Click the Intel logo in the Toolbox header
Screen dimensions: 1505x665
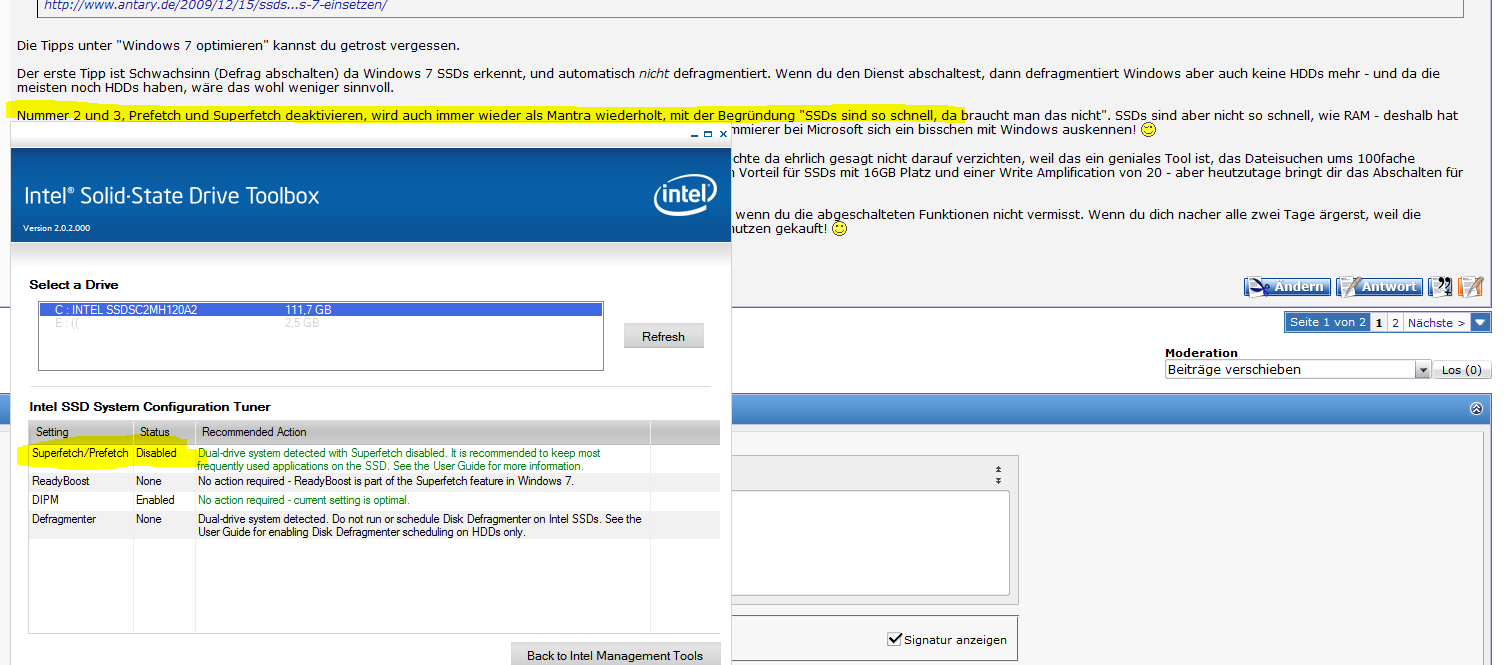pos(686,197)
